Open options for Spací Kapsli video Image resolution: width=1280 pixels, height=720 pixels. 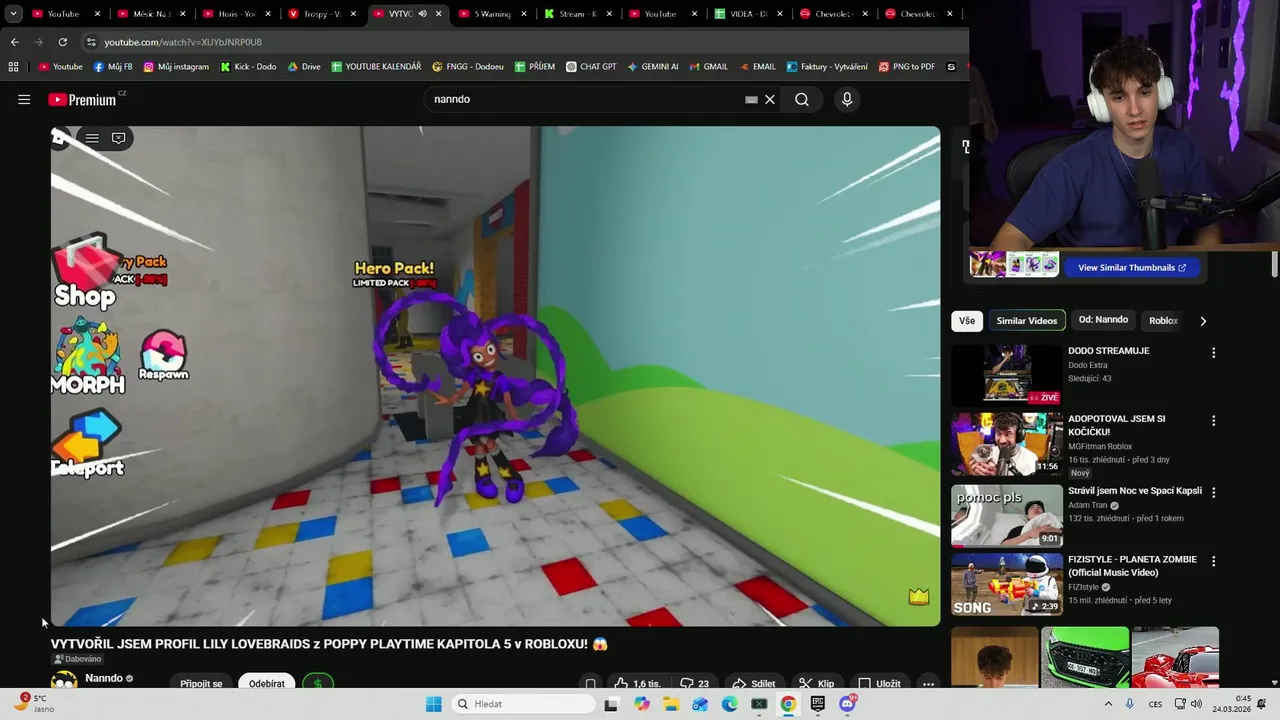click(1214, 492)
